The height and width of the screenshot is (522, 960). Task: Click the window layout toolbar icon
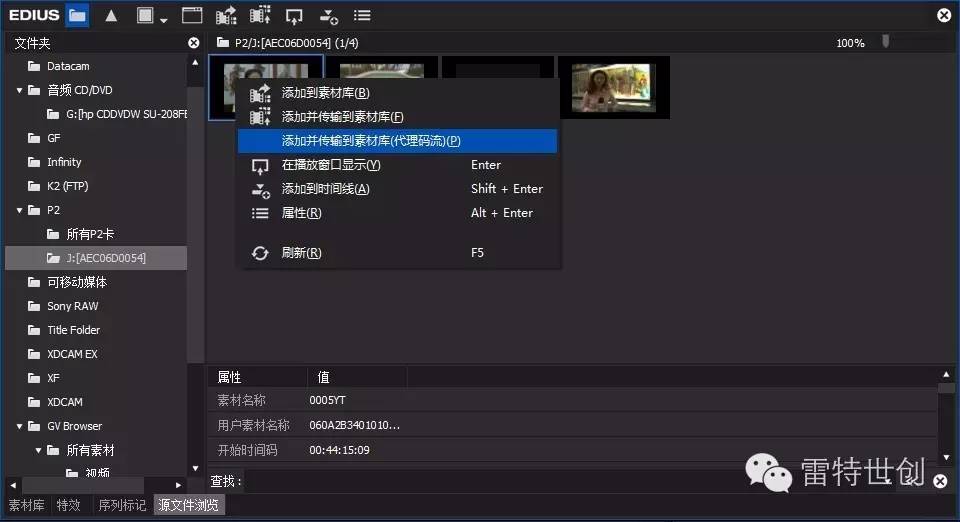click(192, 15)
